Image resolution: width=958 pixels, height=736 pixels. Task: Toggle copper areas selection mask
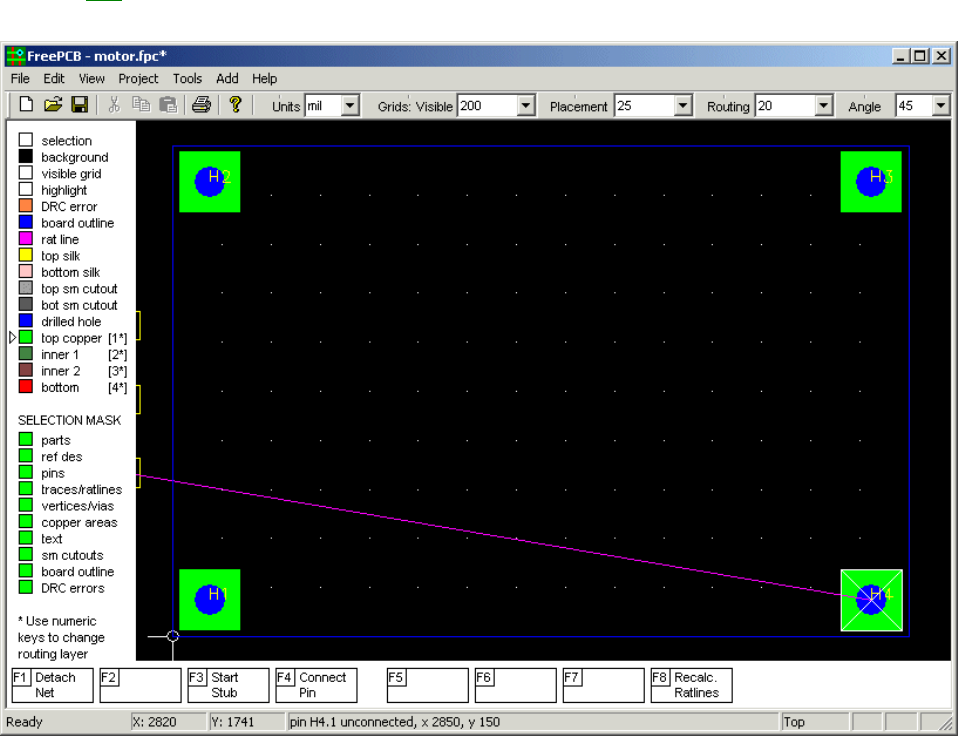(x=26, y=522)
